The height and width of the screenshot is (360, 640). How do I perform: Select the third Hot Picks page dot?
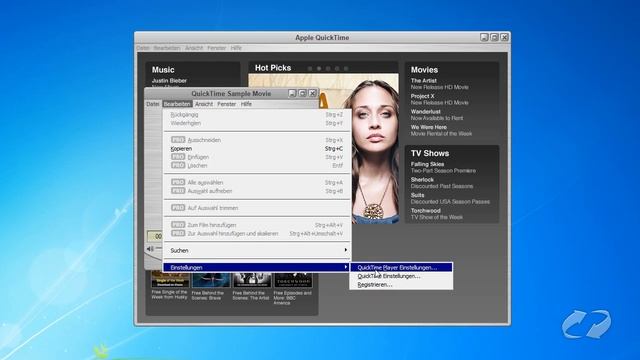pyautogui.click(x=328, y=69)
